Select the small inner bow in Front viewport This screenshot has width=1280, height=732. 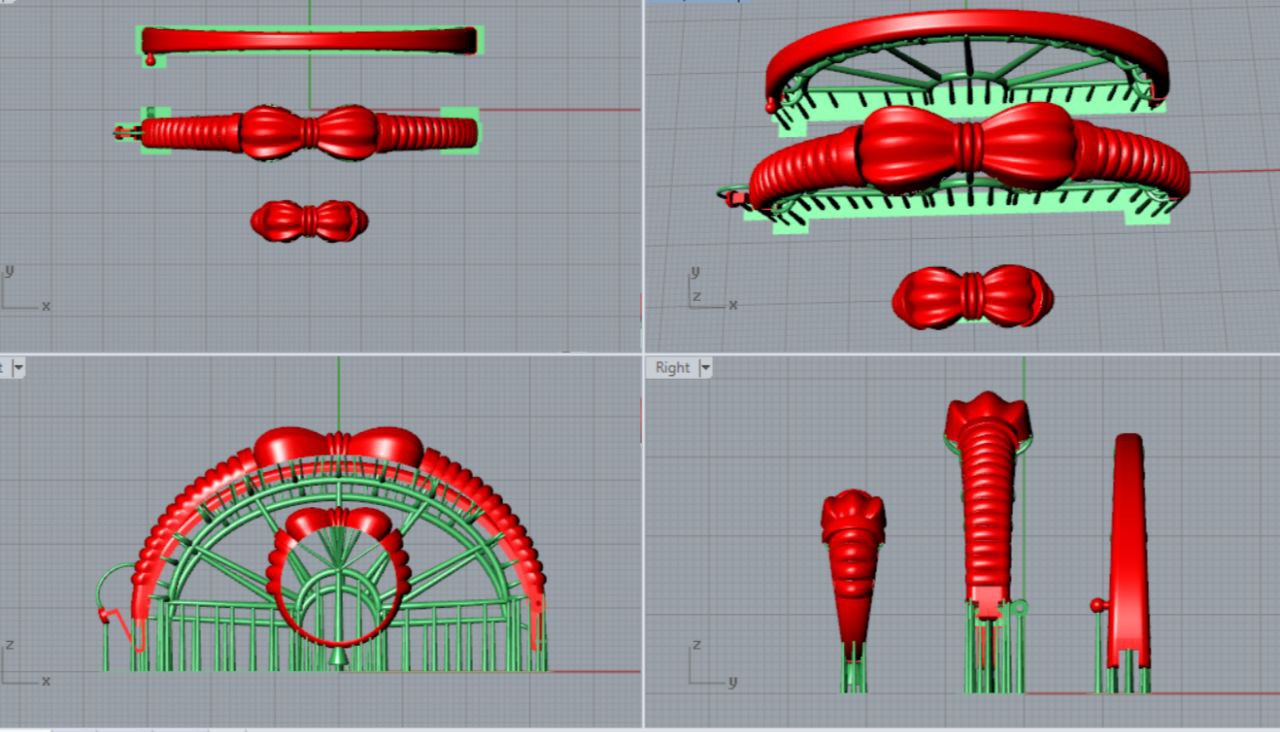coord(338,523)
